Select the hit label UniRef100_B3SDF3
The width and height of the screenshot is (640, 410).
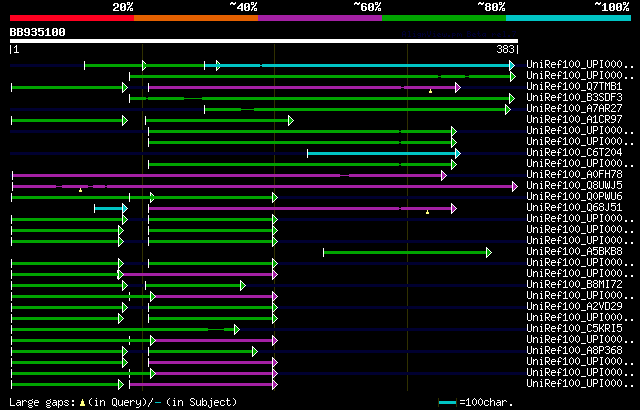574,98
